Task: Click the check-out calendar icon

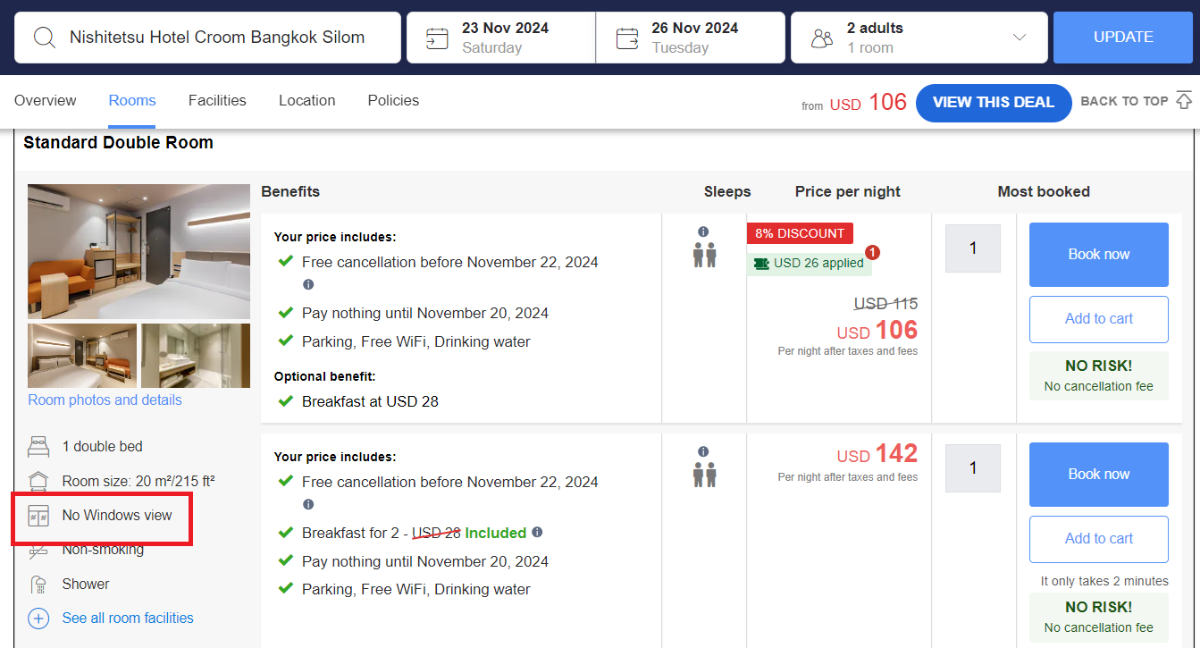Action: pyautogui.click(x=627, y=38)
